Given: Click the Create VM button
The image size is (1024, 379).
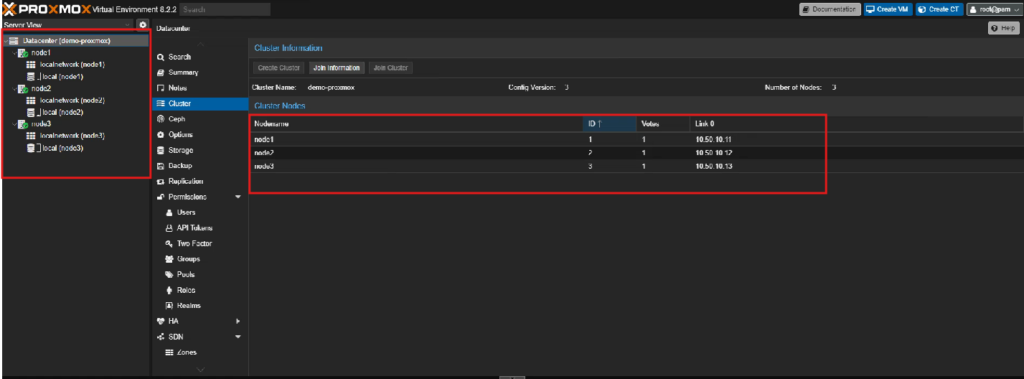Looking at the screenshot, I should coord(888,10).
